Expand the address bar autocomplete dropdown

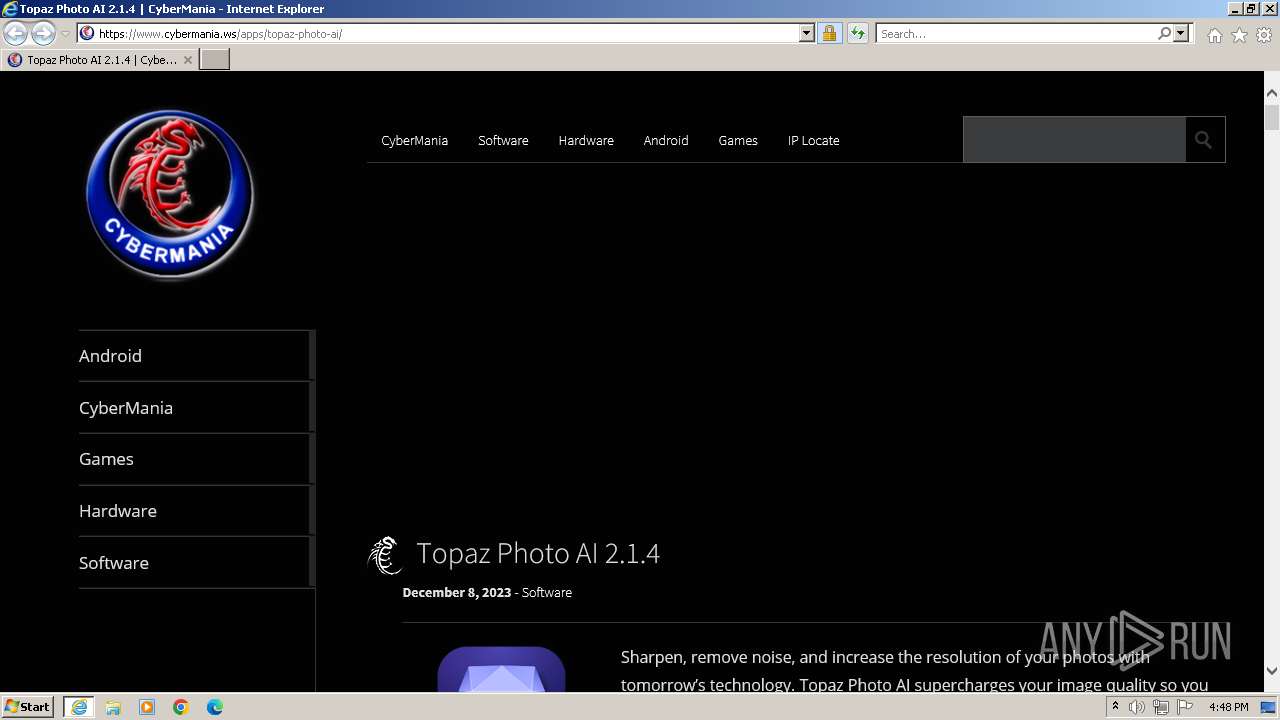pyautogui.click(x=807, y=34)
